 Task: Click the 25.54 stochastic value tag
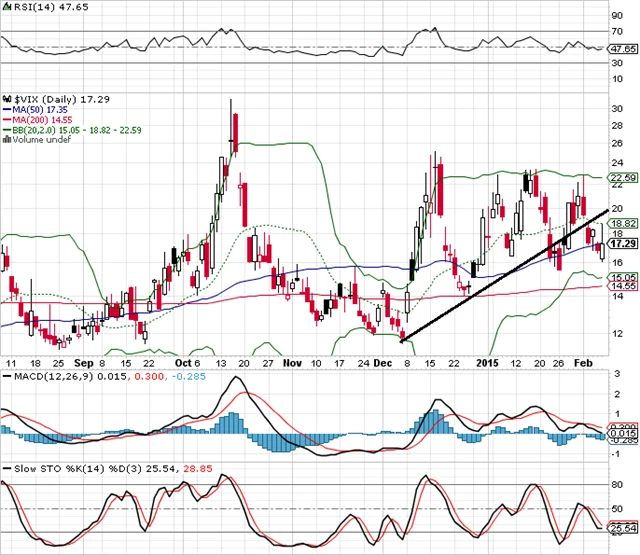coord(622,528)
